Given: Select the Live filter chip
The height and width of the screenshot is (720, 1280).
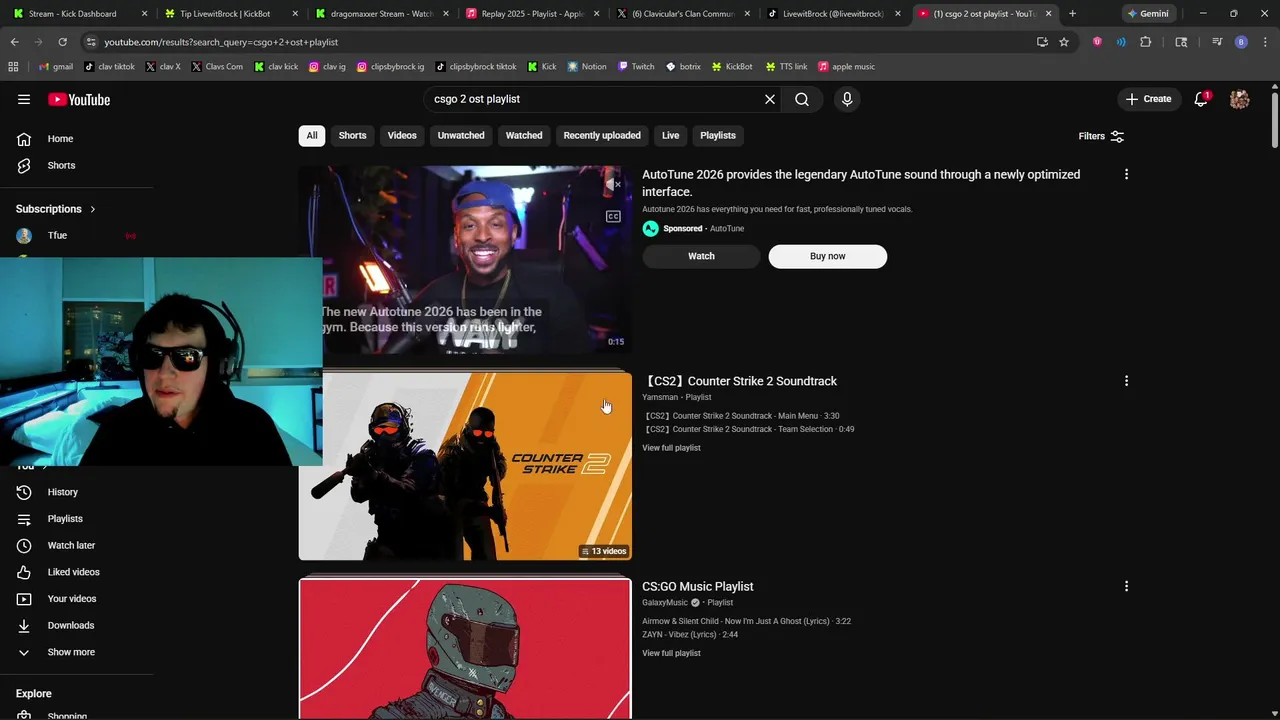Looking at the screenshot, I should [x=670, y=136].
